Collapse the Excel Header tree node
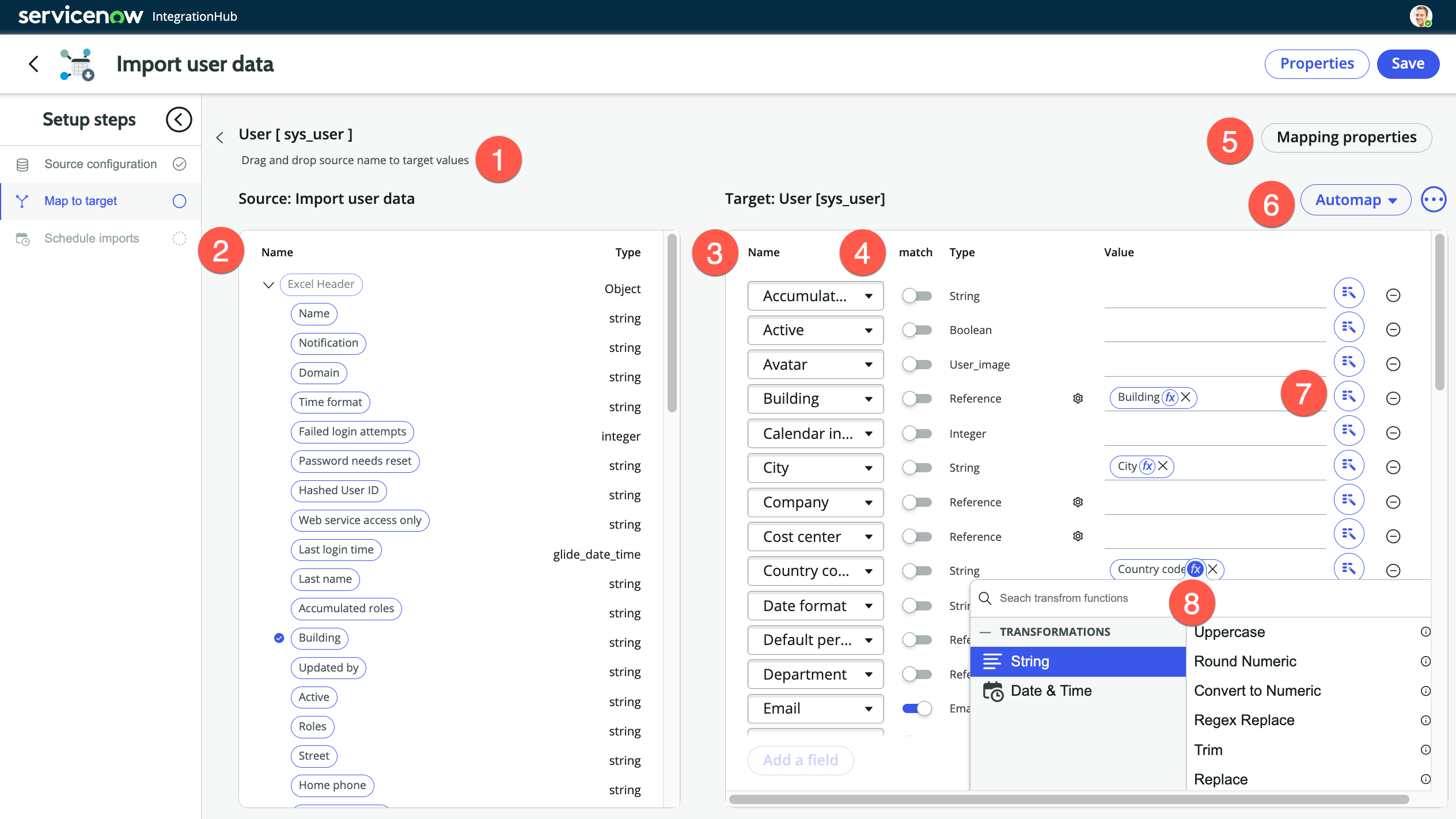 click(x=268, y=285)
